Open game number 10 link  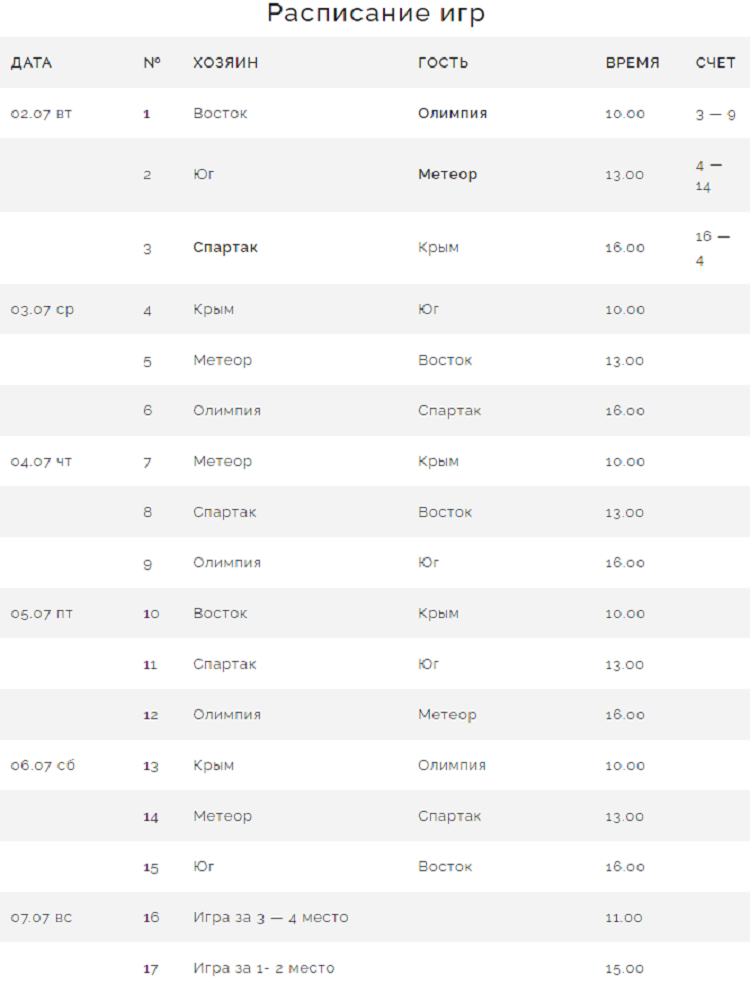(x=151, y=614)
